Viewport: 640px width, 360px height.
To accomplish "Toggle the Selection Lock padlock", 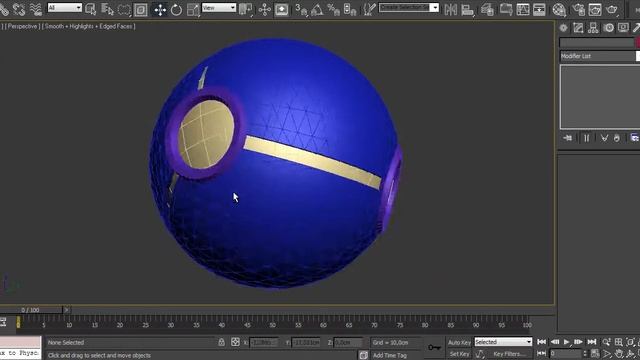I will (221, 342).
